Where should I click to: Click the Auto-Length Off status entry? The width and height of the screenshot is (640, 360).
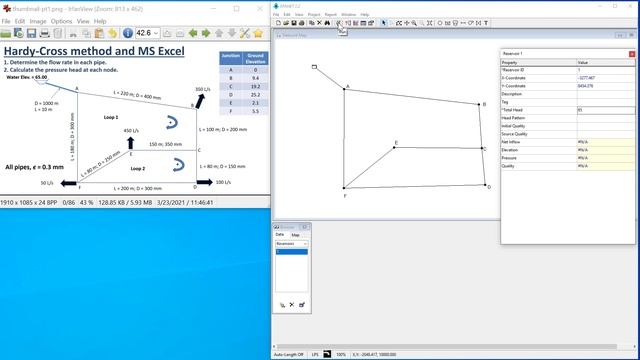[289, 355]
